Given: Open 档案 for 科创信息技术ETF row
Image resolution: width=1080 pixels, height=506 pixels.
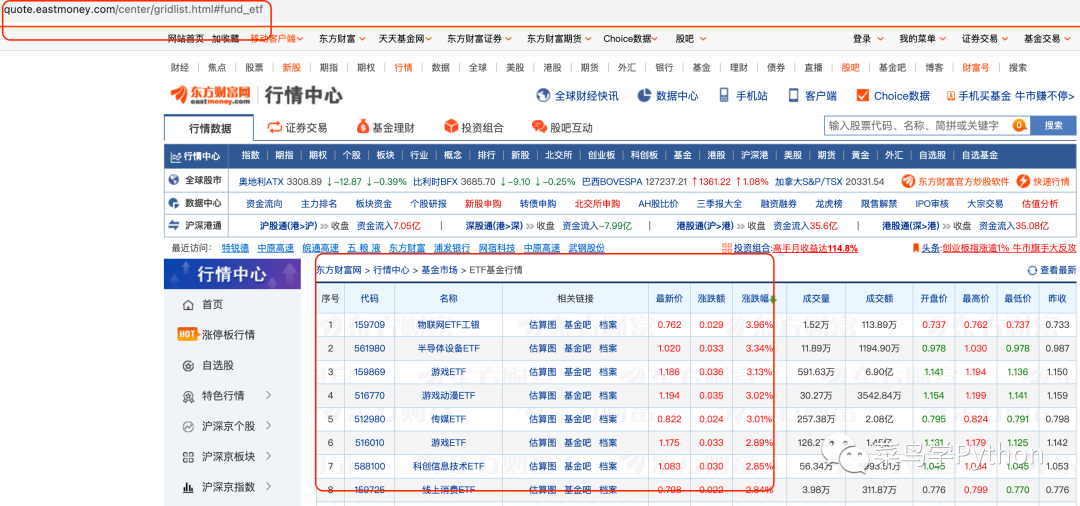Looking at the screenshot, I should [x=608, y=467].
